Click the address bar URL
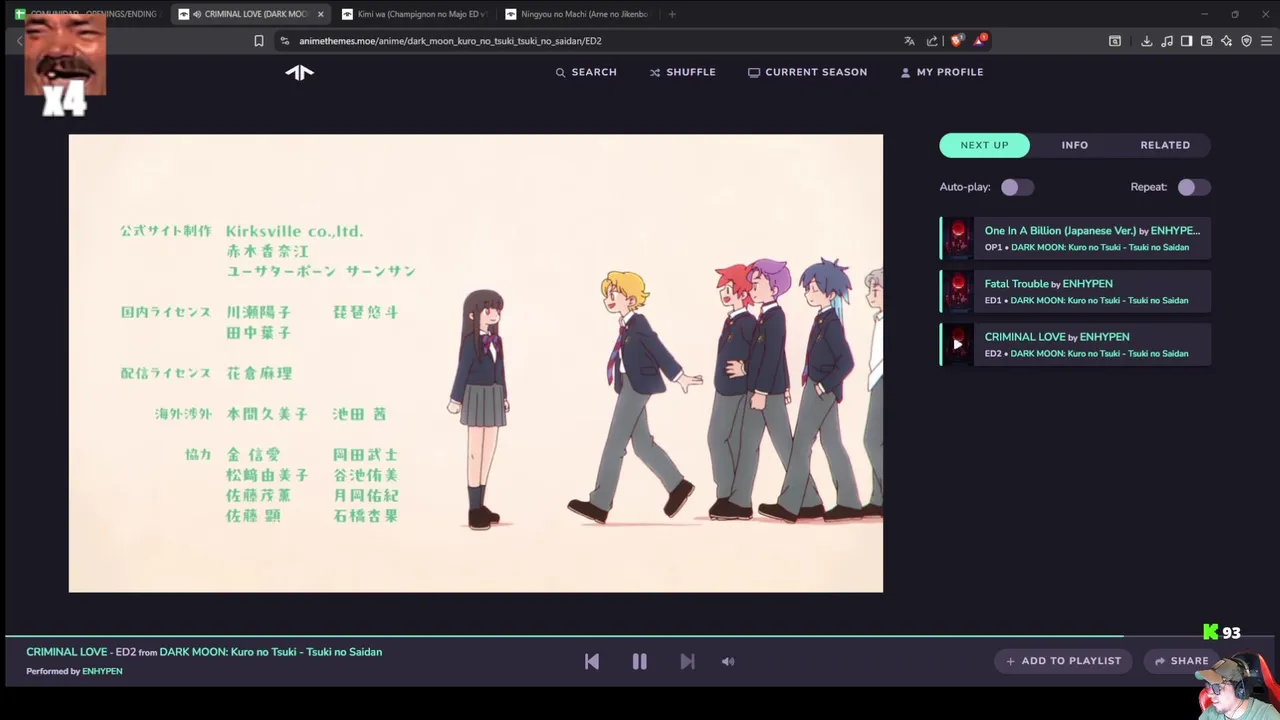 click(450, 41)
